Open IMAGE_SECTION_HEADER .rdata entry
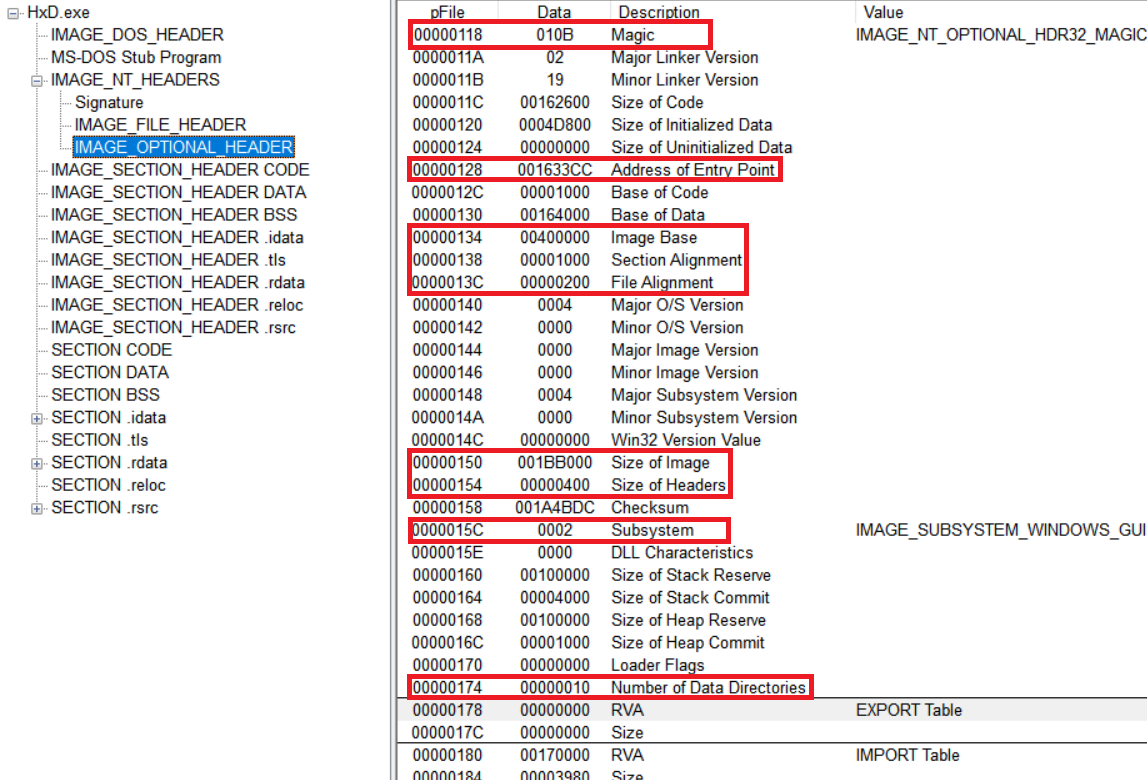The width and height of the screenshot is (1147, 780). click(178, 282)
